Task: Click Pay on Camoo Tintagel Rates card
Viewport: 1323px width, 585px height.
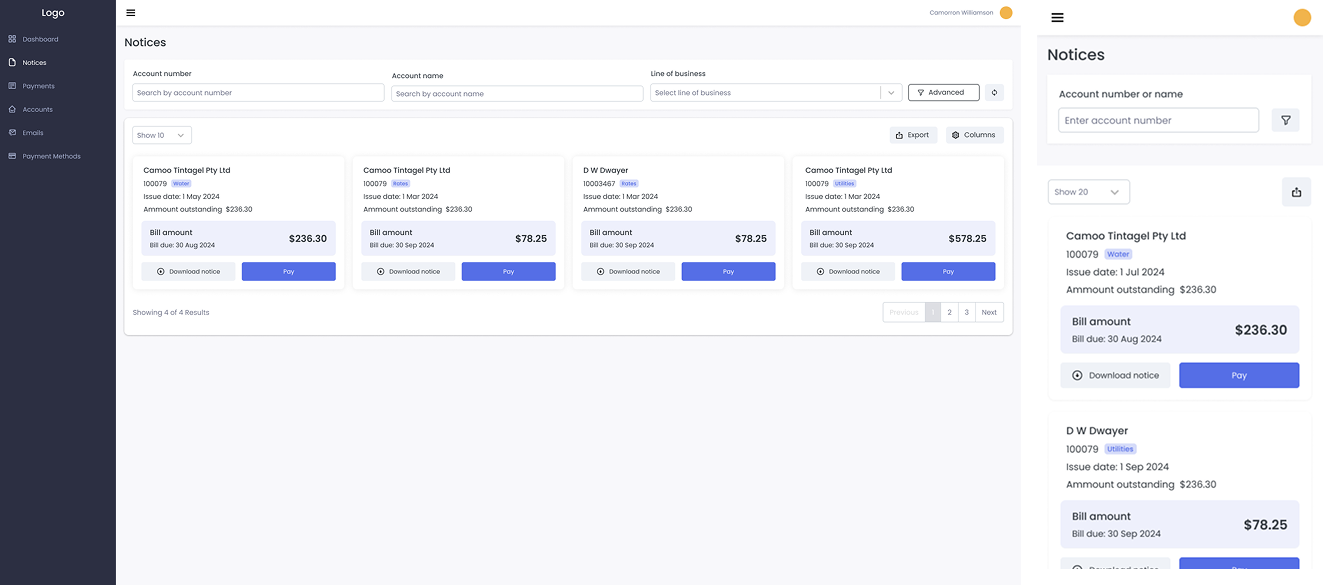Action: [x=508, y=272]
